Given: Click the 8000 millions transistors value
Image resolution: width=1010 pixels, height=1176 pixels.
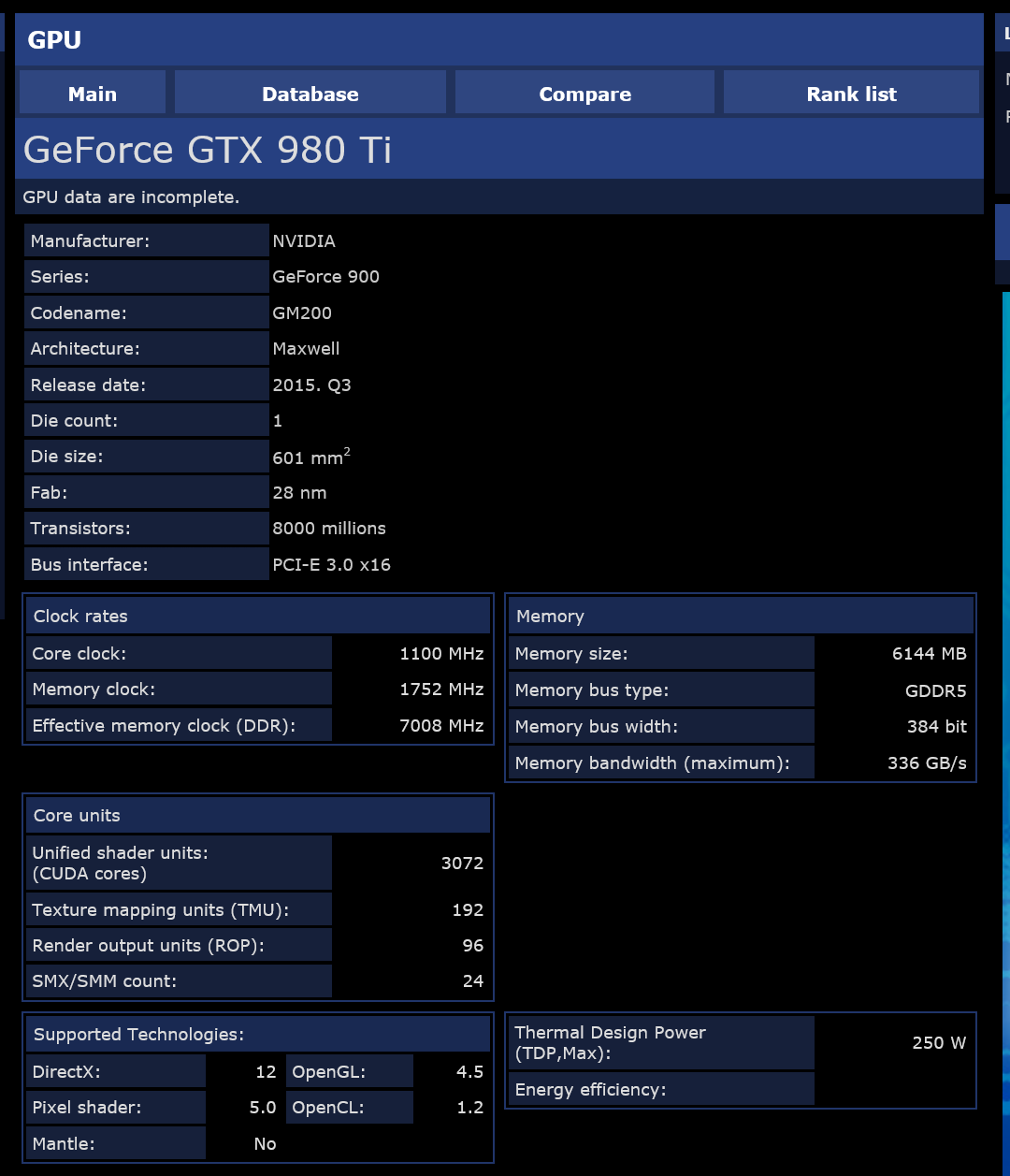Looking at the screenshot, I should (329, 529).
